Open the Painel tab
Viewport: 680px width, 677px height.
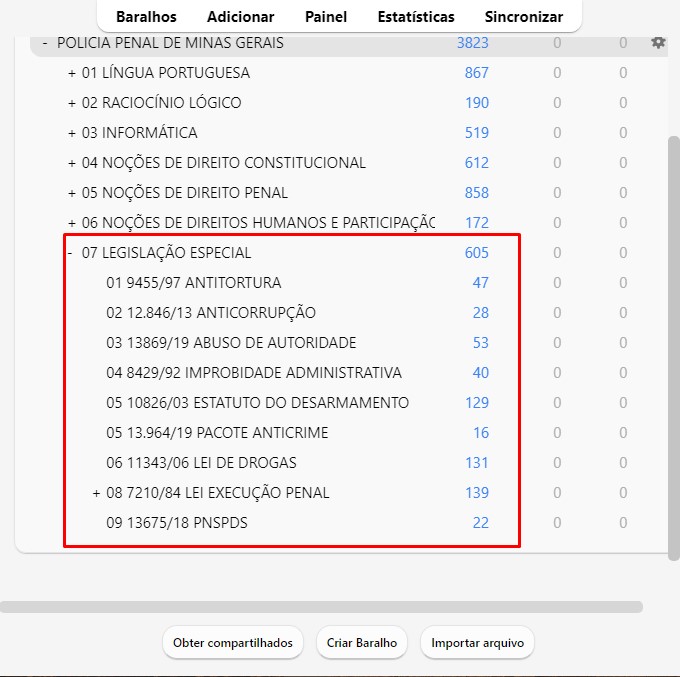tap(326, 17)
